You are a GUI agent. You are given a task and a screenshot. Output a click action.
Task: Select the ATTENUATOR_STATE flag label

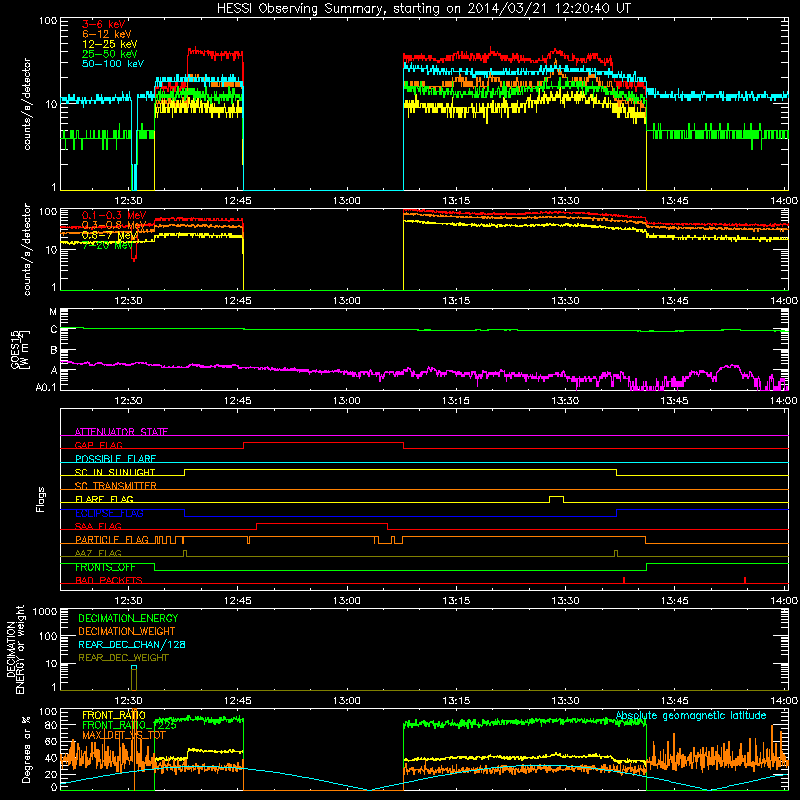click(x=121, y=432)
